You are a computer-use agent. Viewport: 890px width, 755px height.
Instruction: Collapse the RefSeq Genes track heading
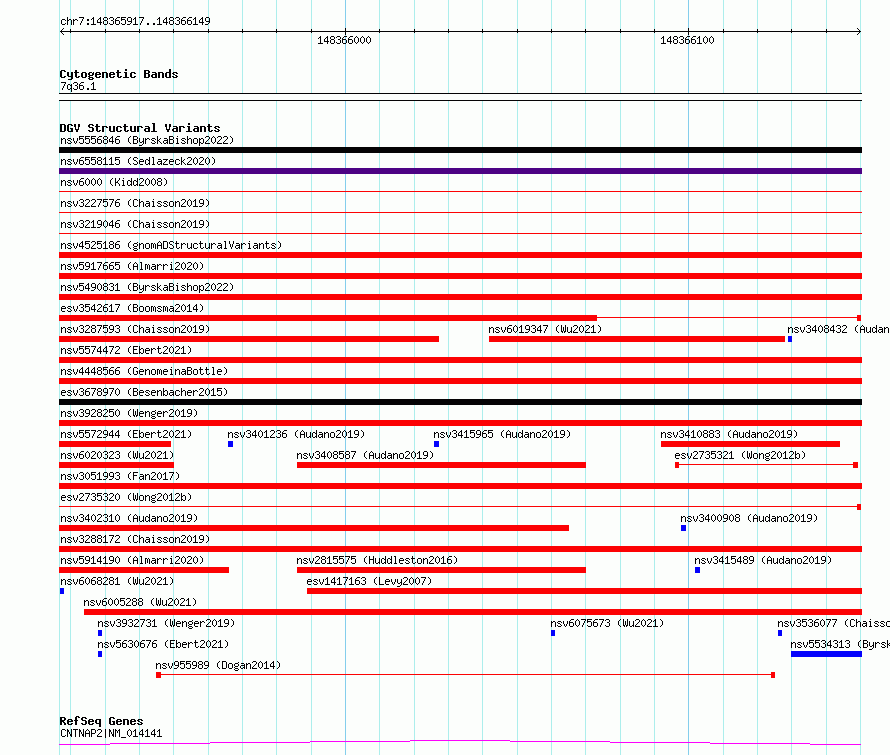click(100, 721)
